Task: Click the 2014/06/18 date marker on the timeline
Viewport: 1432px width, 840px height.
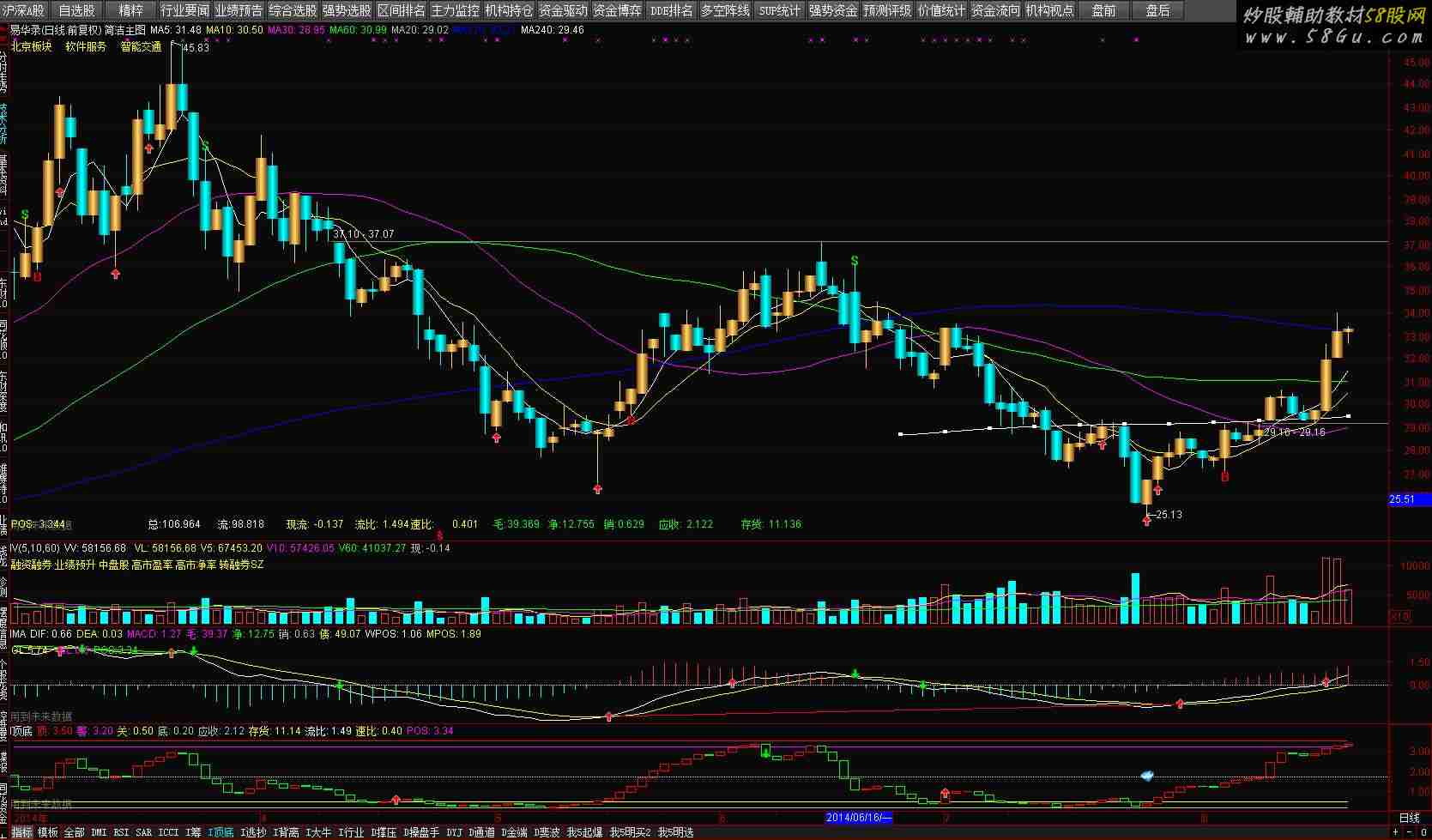Action: coord(858,818)
